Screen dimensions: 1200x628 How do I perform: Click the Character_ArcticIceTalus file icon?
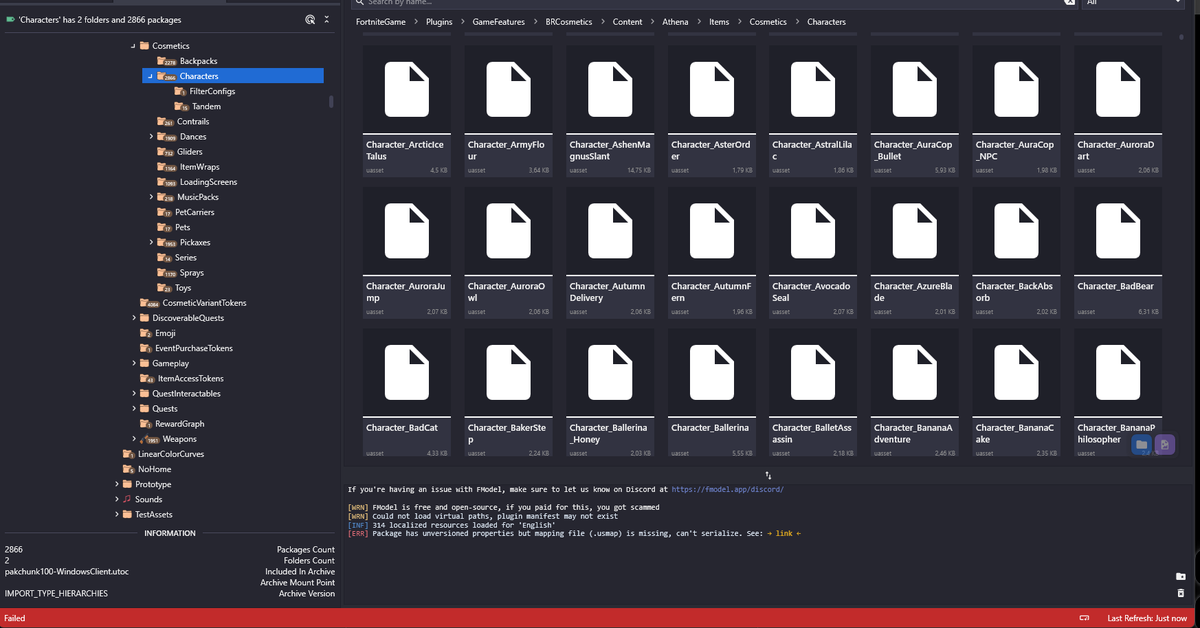click(x=406, y=91)
